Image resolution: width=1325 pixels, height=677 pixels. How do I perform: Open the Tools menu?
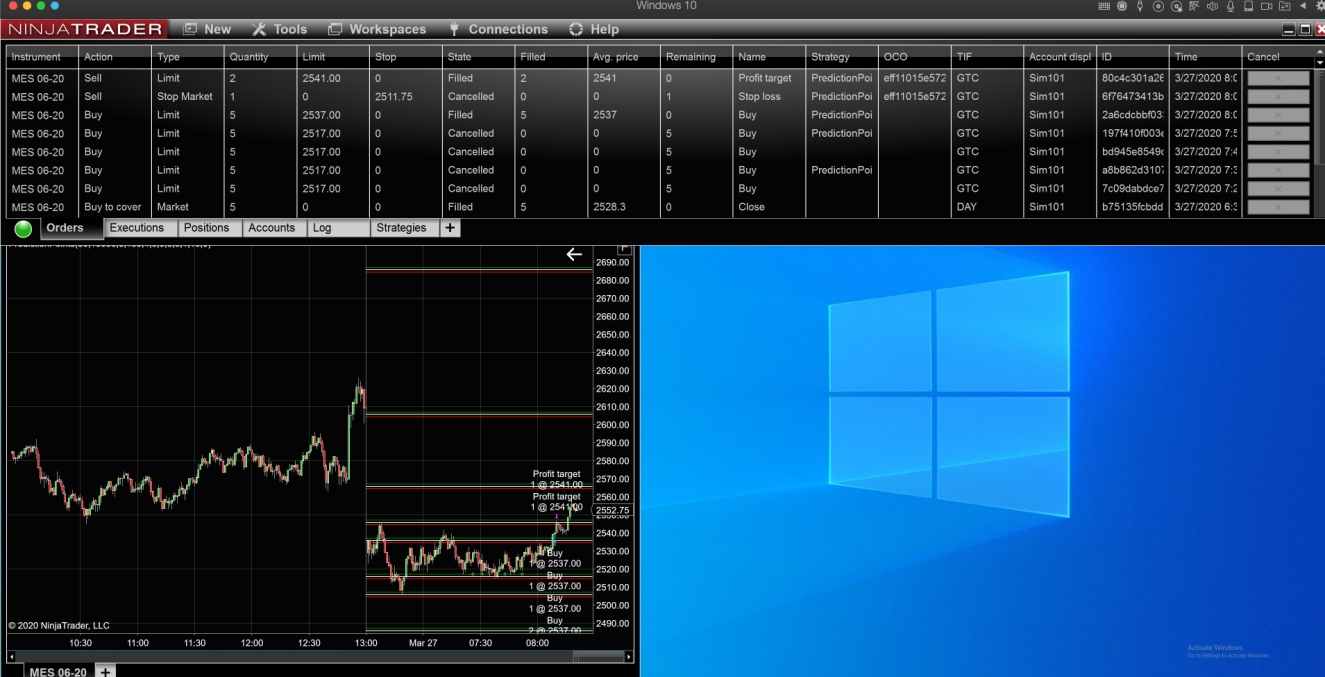pyautogui.click(x=280, y=29)
